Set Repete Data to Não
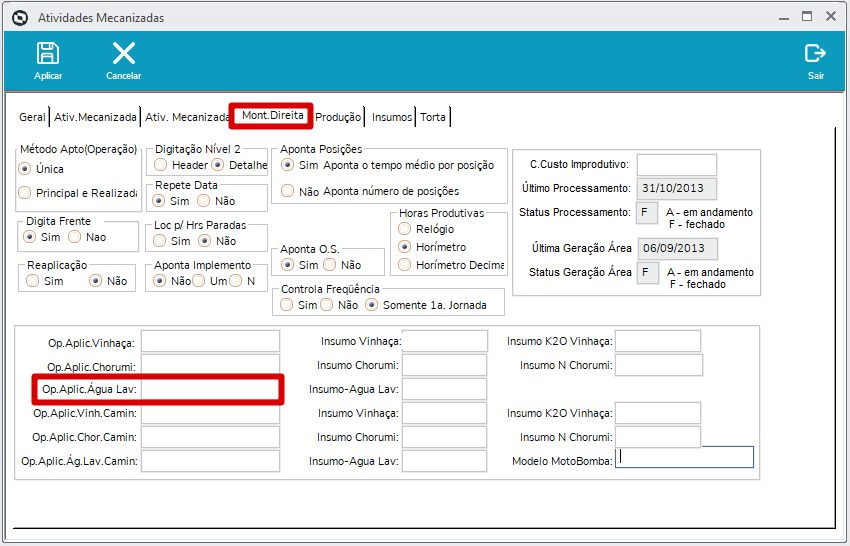The height and width of the screenshot is (546, 850). (203, 201)
